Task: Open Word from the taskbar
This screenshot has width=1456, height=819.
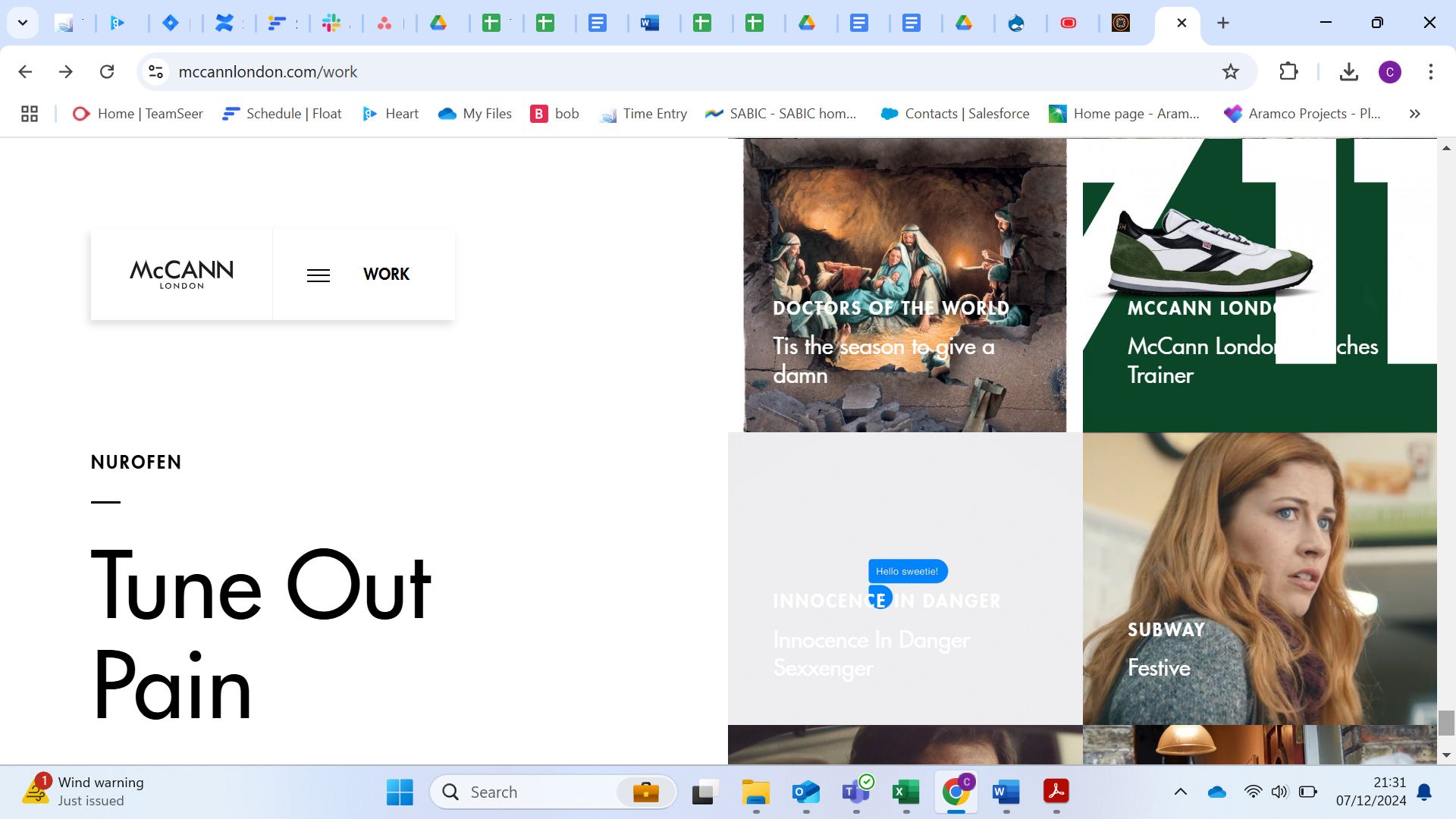Action: (1006, 792)
